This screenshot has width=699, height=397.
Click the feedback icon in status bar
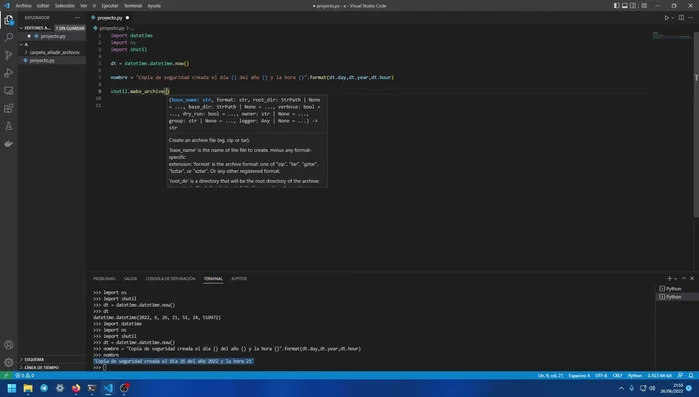pyautogui.click(x=680, y=376)
